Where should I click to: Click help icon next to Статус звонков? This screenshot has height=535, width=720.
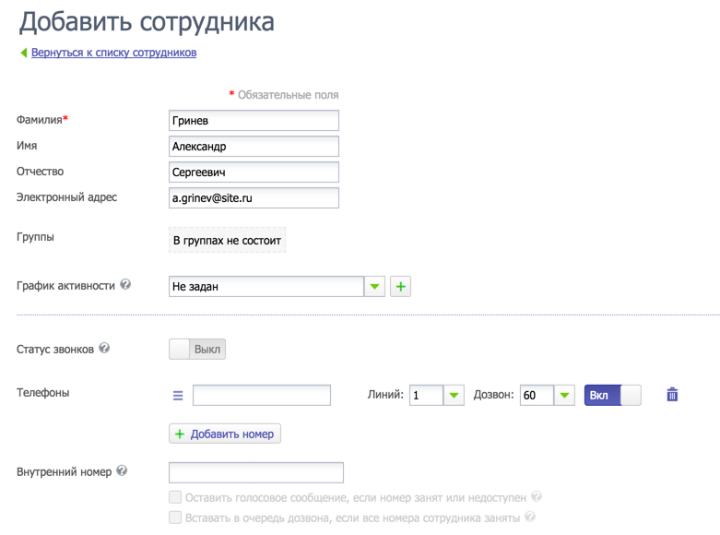click(105, 349)
